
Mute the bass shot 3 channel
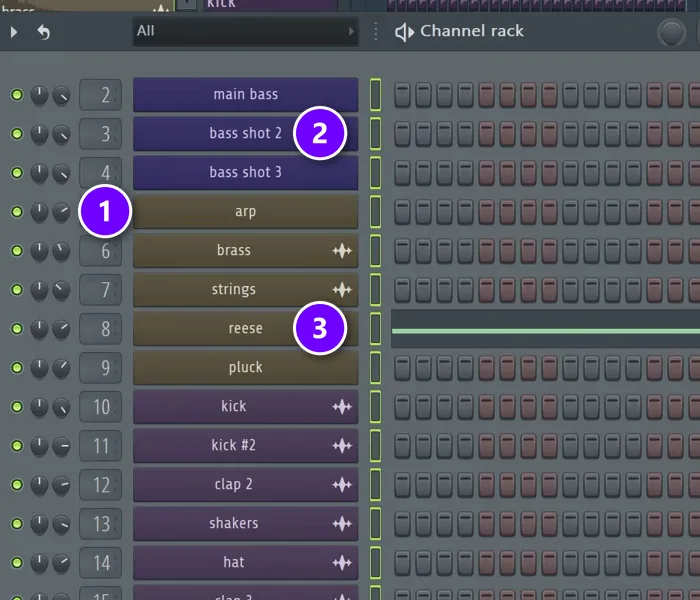pos(17,172)
